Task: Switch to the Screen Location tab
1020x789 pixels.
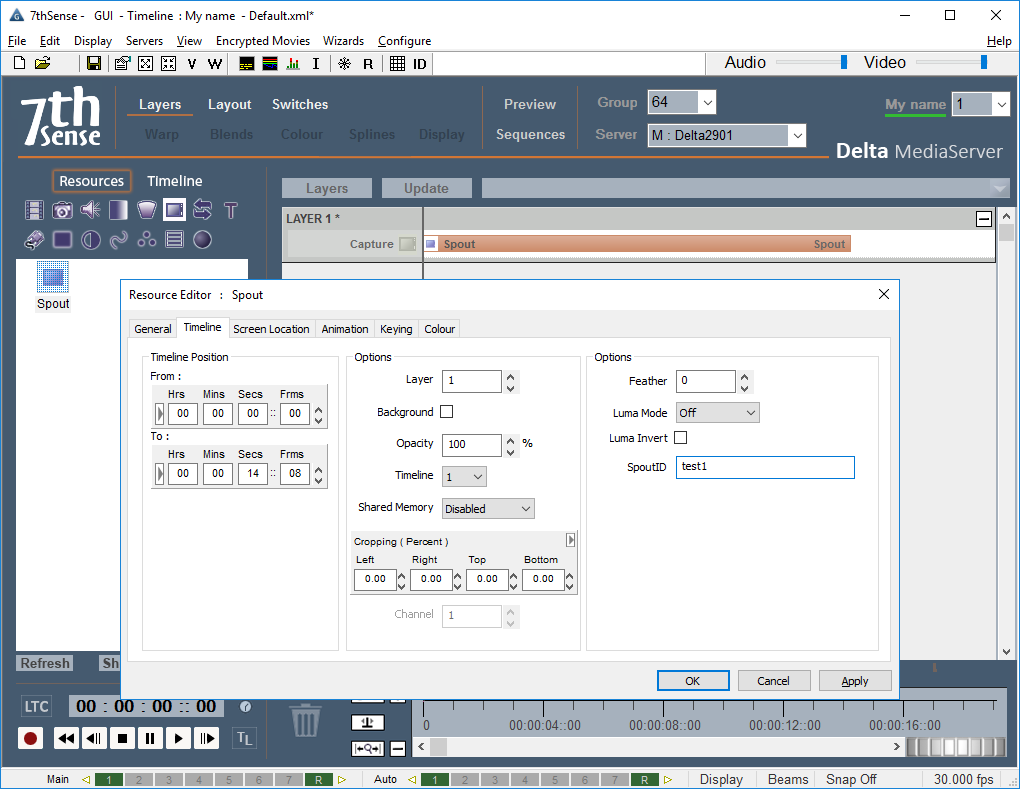Action: coord(271,329)
